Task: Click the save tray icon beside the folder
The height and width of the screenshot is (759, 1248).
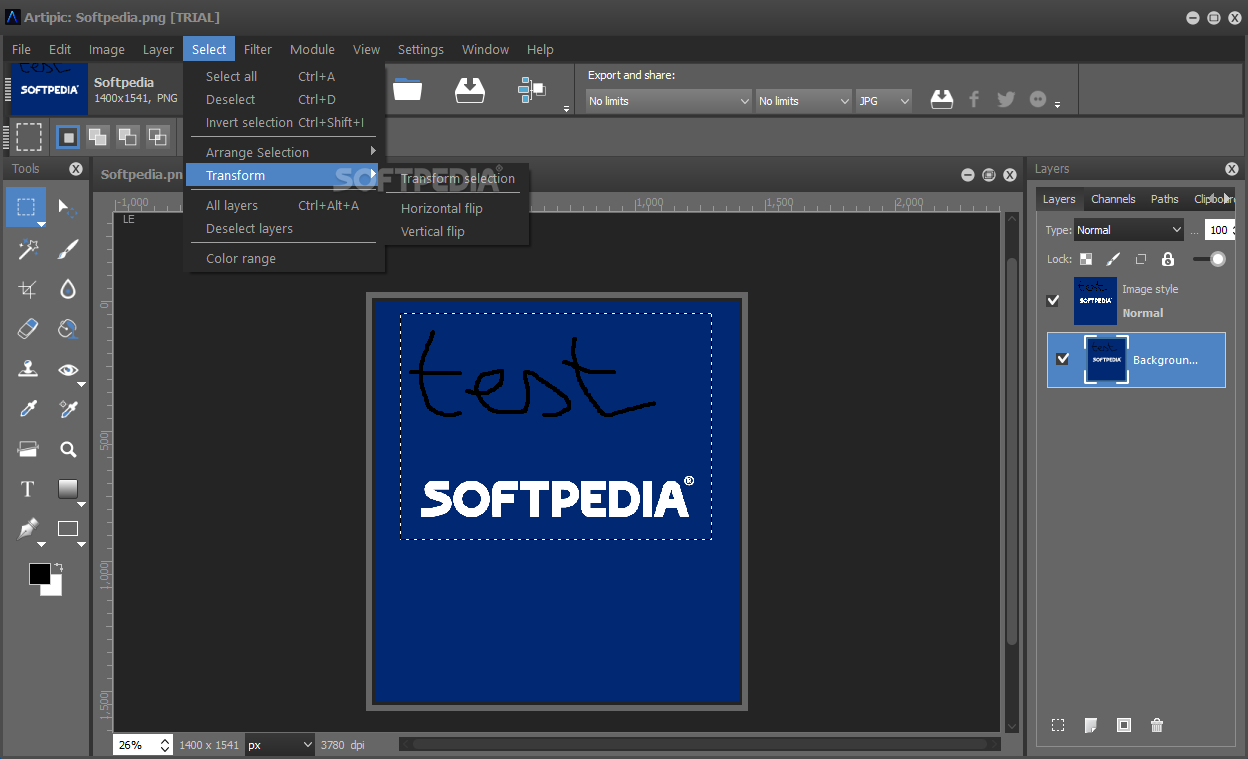Action: point(469,90)
